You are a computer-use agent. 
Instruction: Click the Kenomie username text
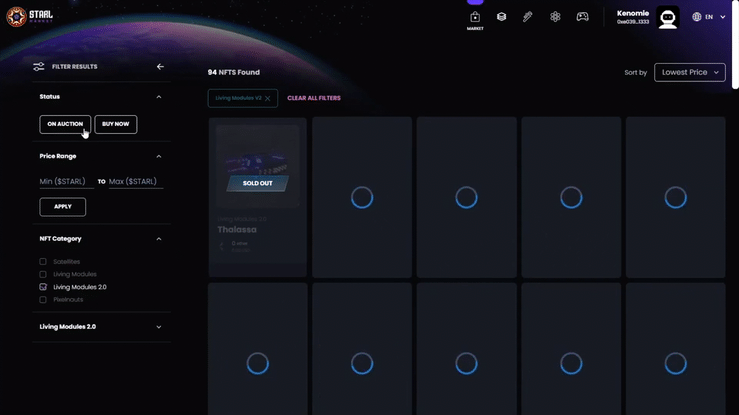[633, 14]
